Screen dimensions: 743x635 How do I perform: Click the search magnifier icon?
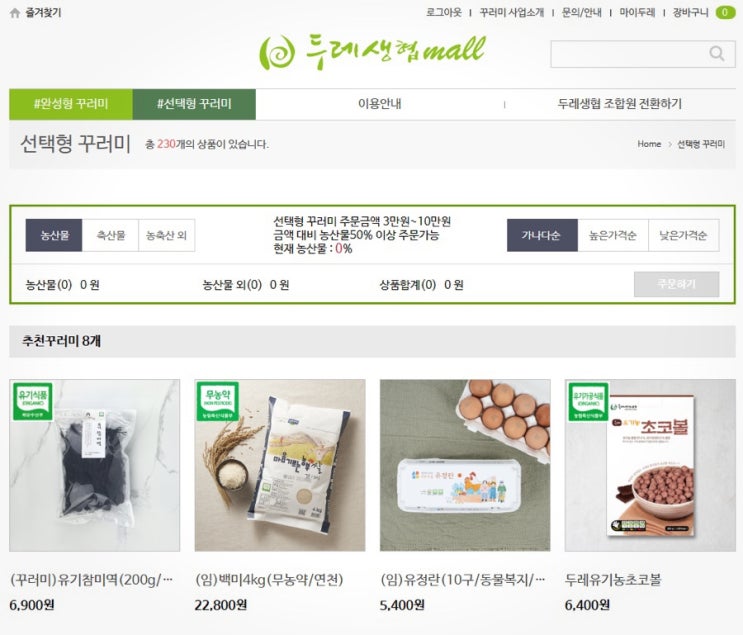[x=716, y=54]
